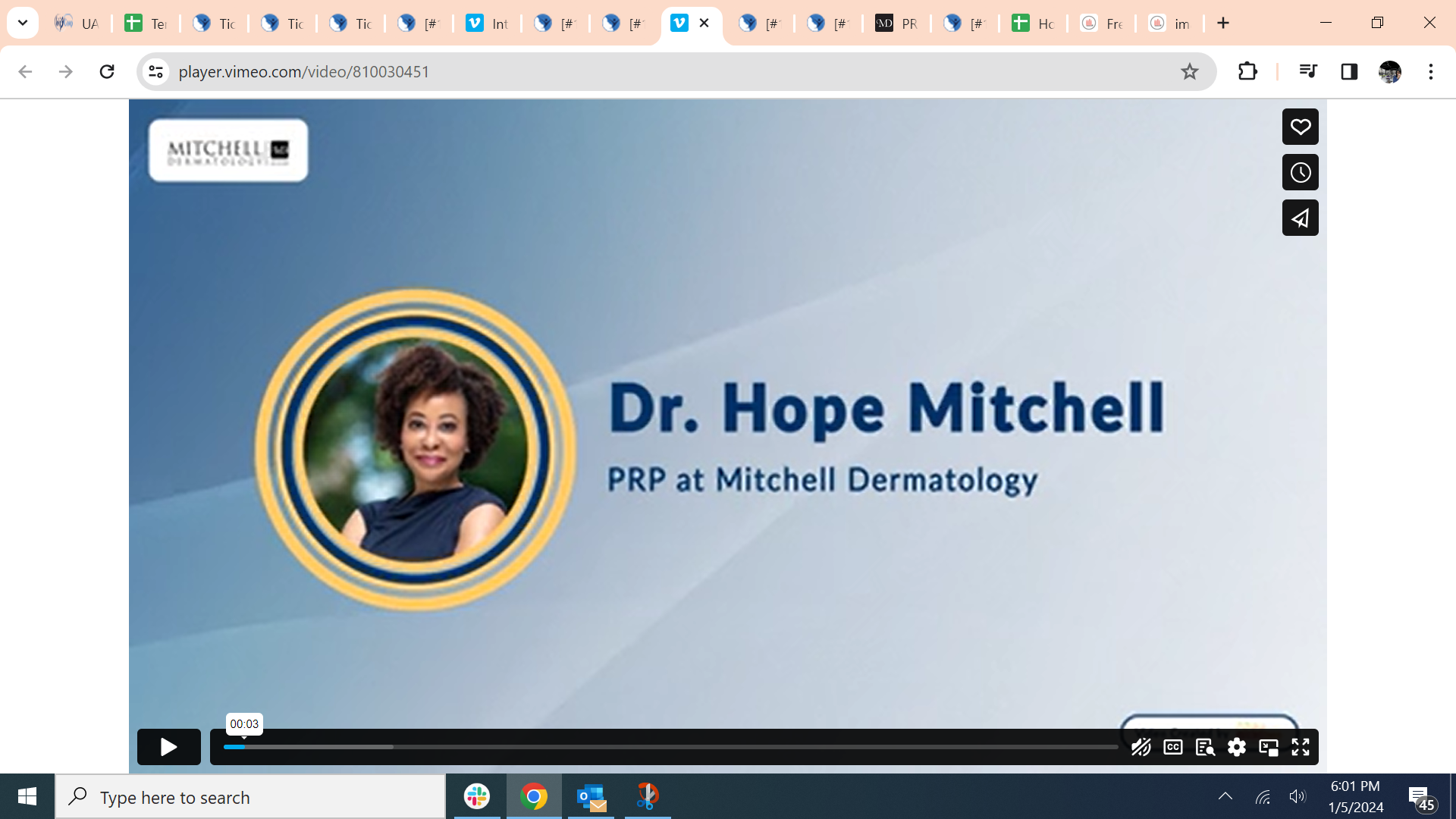This screenshot has height=819, width=1456.
Task: Toggle the volume mute icon in player
Action: point(1141,747)
